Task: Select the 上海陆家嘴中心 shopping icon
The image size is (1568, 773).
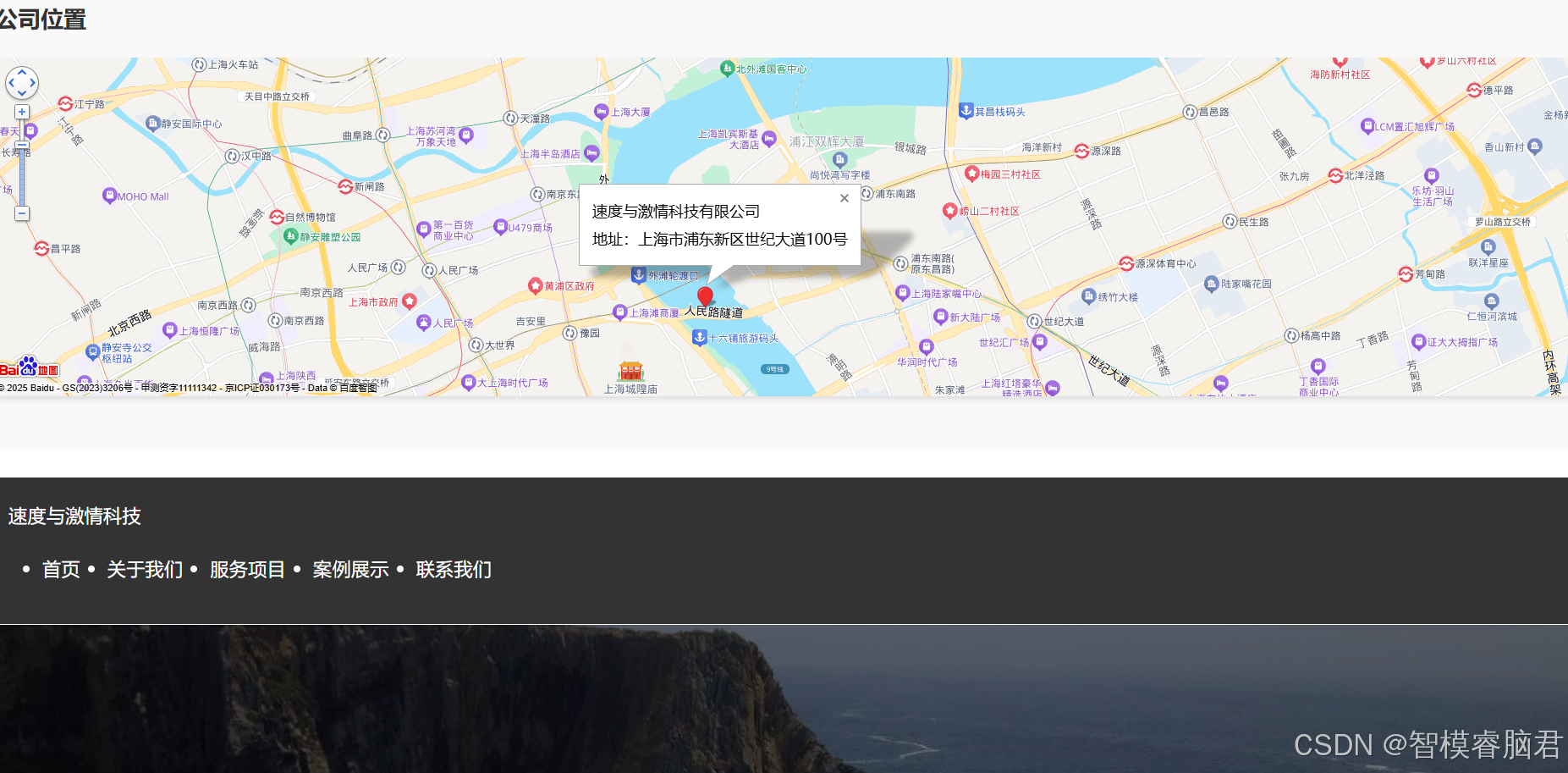Action: (x=902, y=293)
